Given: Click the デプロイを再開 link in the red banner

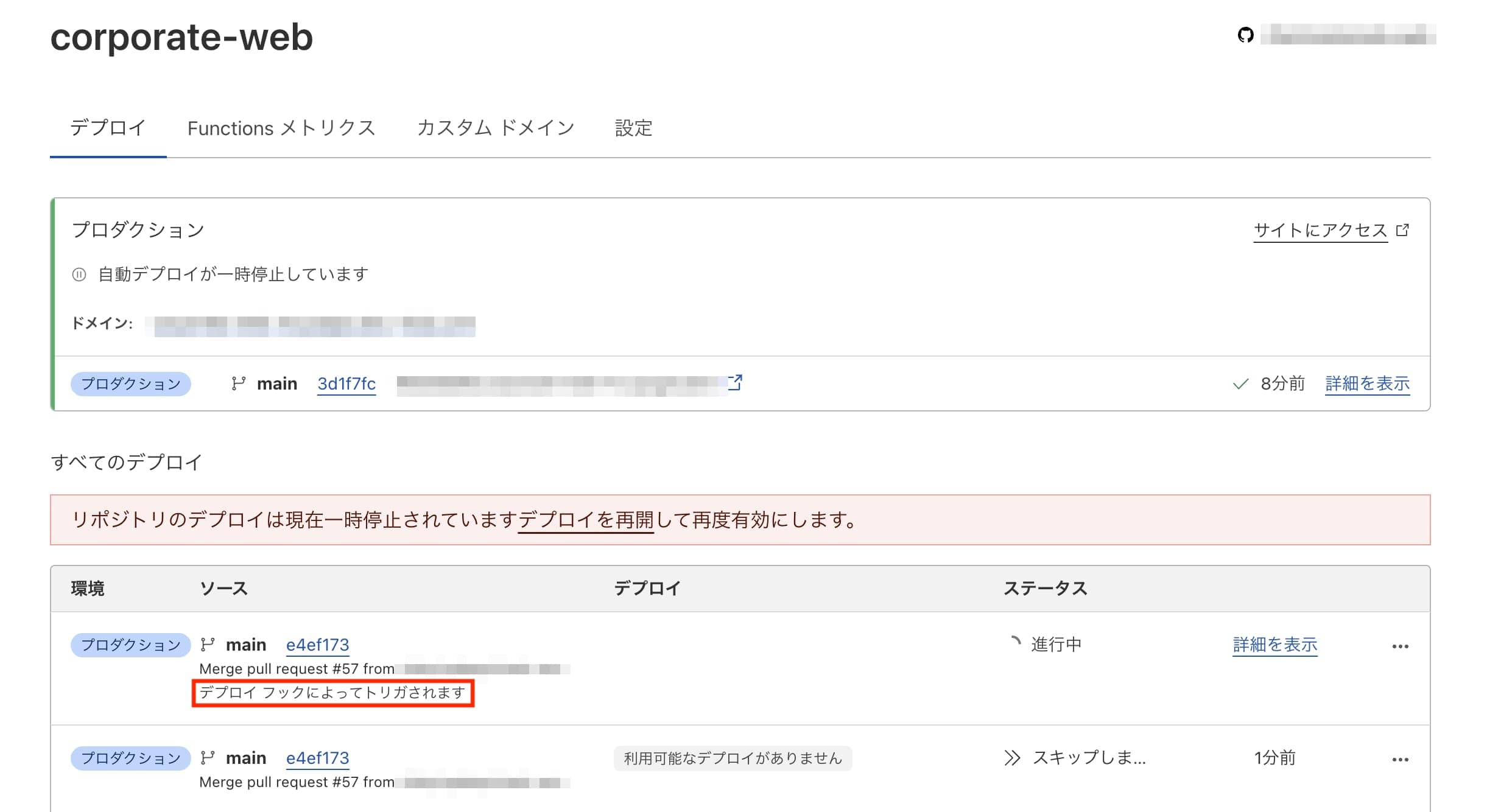Looking at the screenshot, I should [586, 520].
